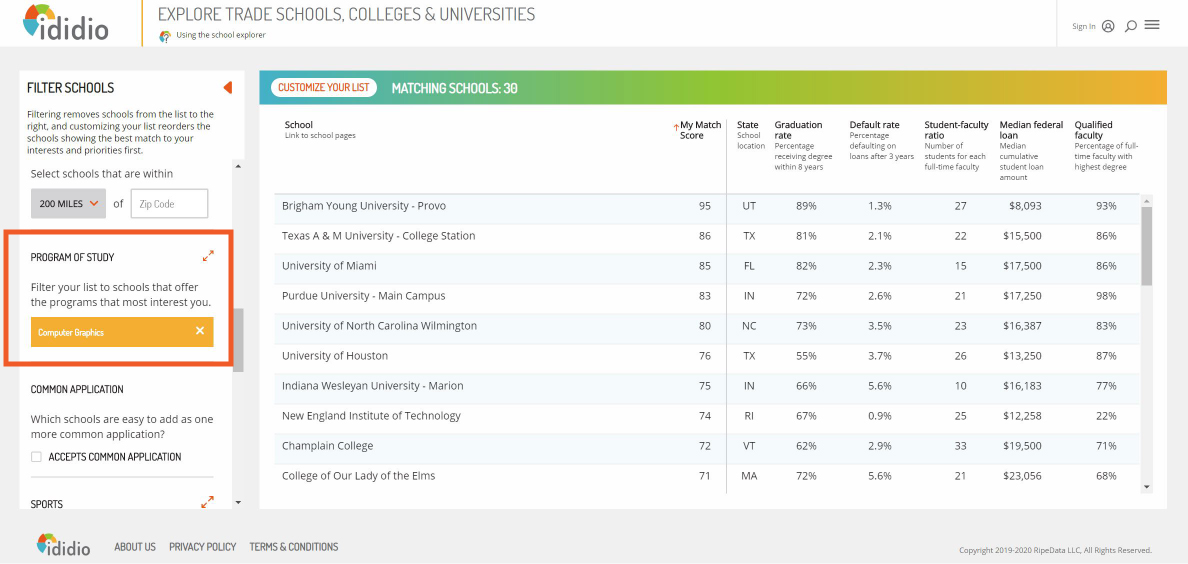
Task: Click the footer Ididio logo
Action: (63, 545)
